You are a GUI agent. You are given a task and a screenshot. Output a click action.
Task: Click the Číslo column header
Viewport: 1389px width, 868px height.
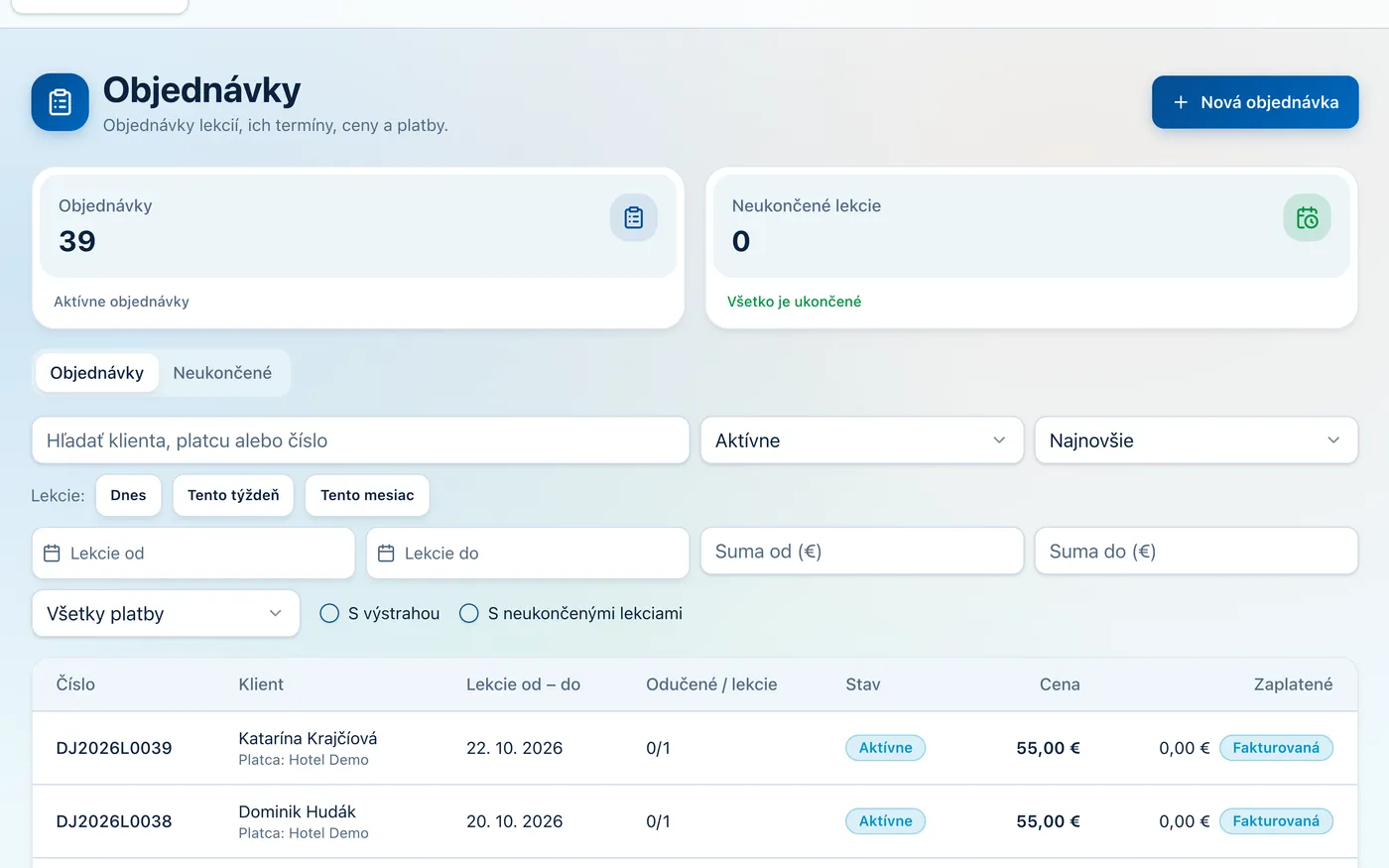point(75,684)
